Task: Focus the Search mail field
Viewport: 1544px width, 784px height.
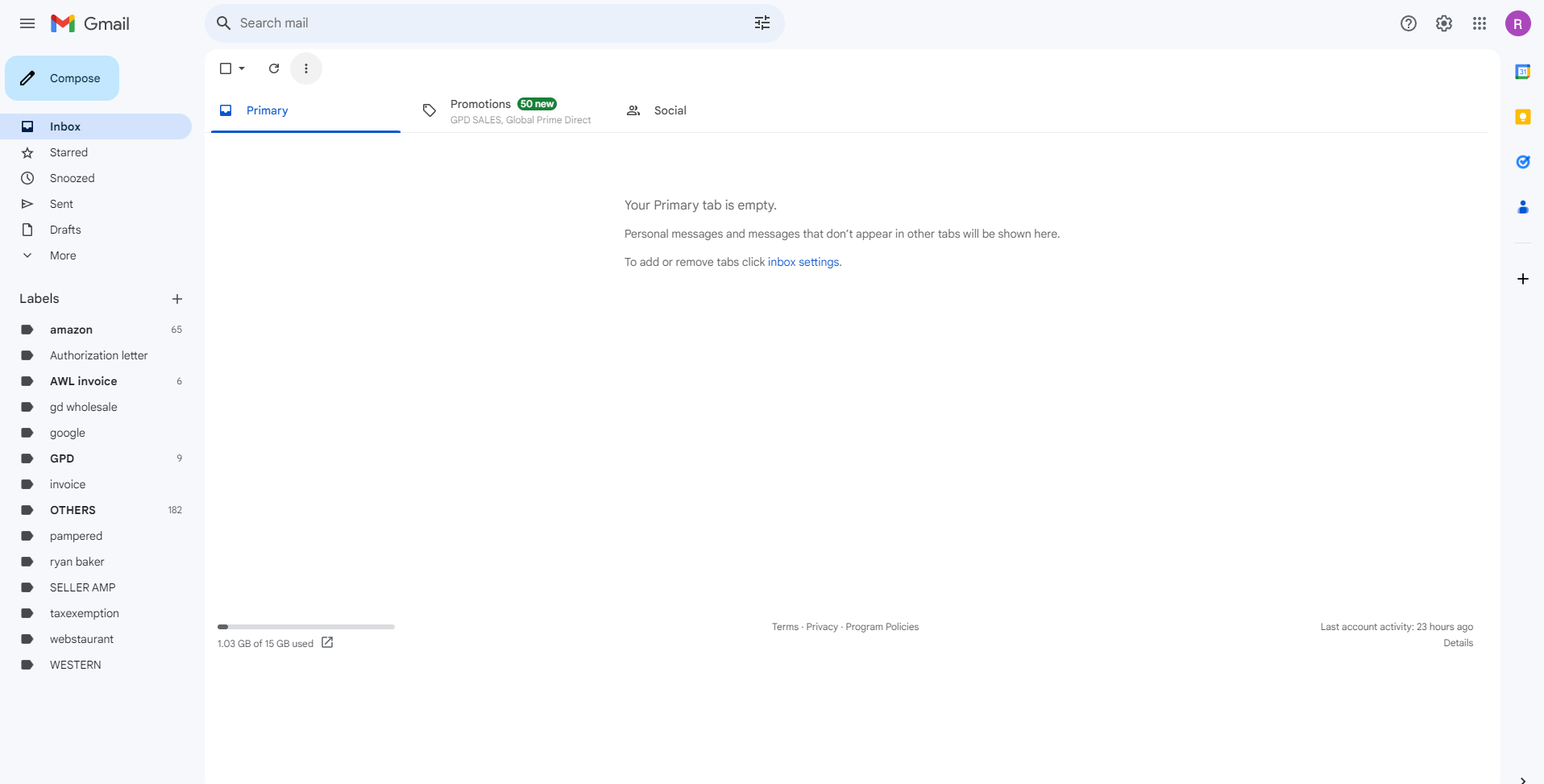Action: 495,23
